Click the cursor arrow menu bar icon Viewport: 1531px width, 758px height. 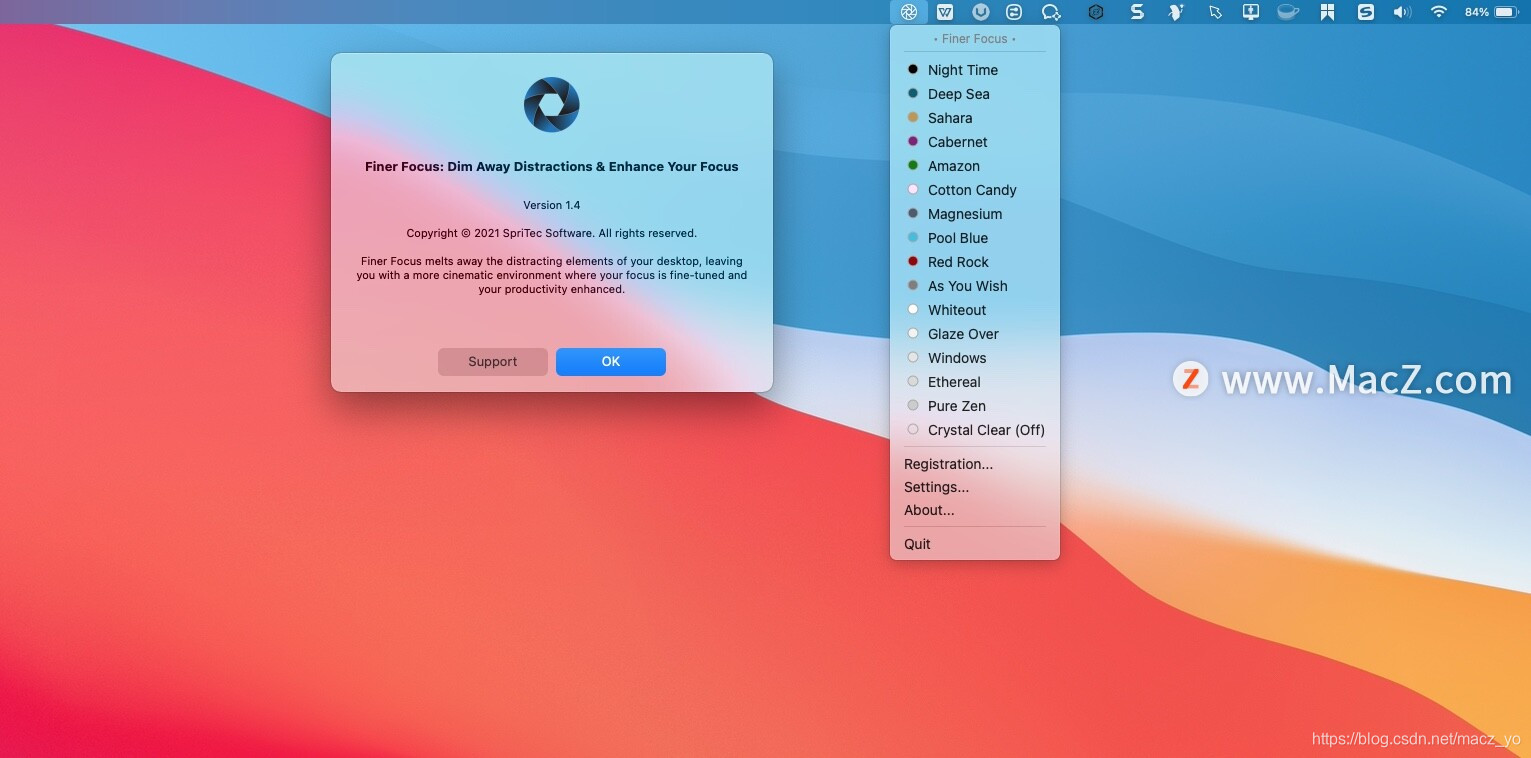click(x=1215, y=12)
